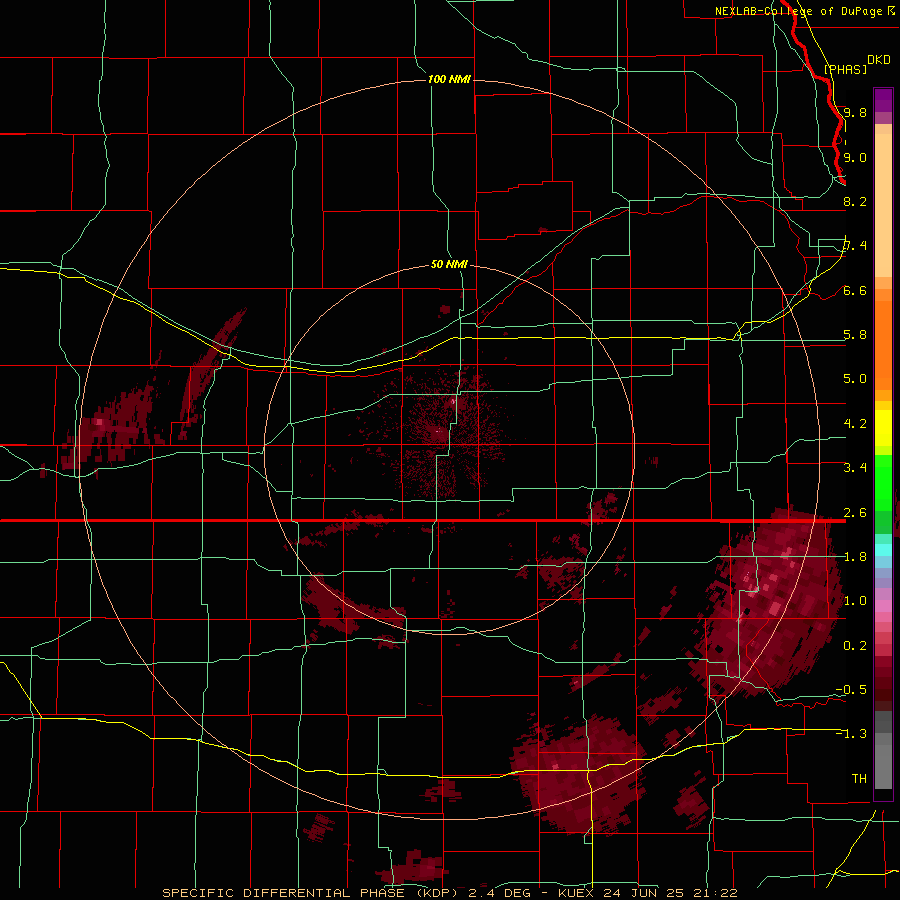Click the 1.8 value on the color scale

[855, 556]
